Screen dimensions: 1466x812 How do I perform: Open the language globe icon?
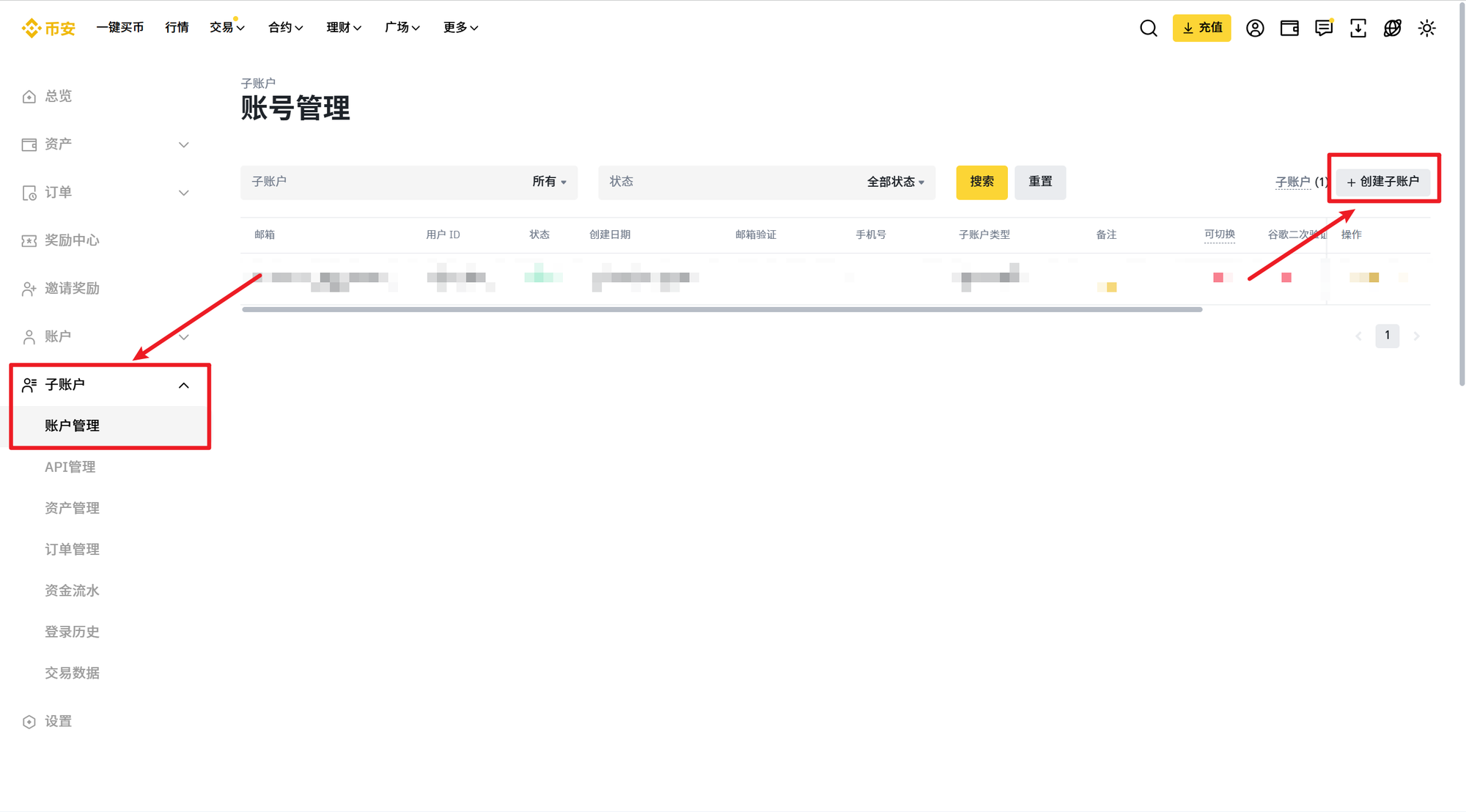point(1392,28)
